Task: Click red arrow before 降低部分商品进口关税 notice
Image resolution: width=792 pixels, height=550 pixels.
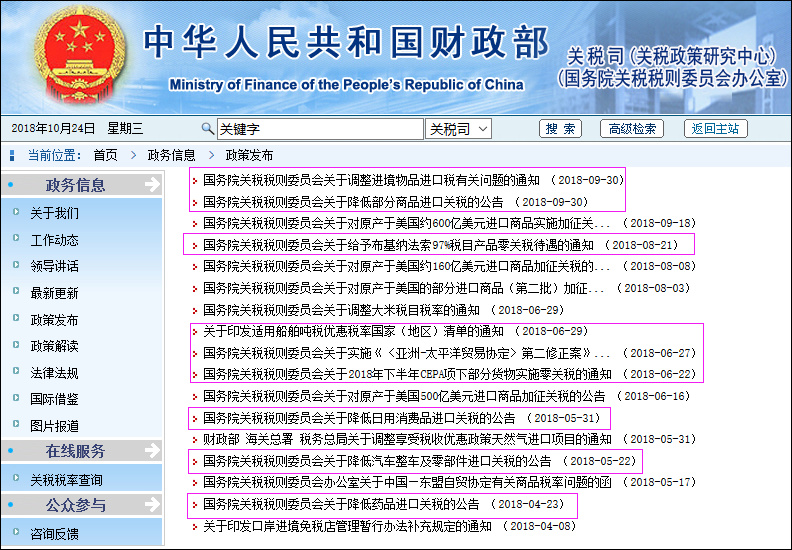Action: 195,203
